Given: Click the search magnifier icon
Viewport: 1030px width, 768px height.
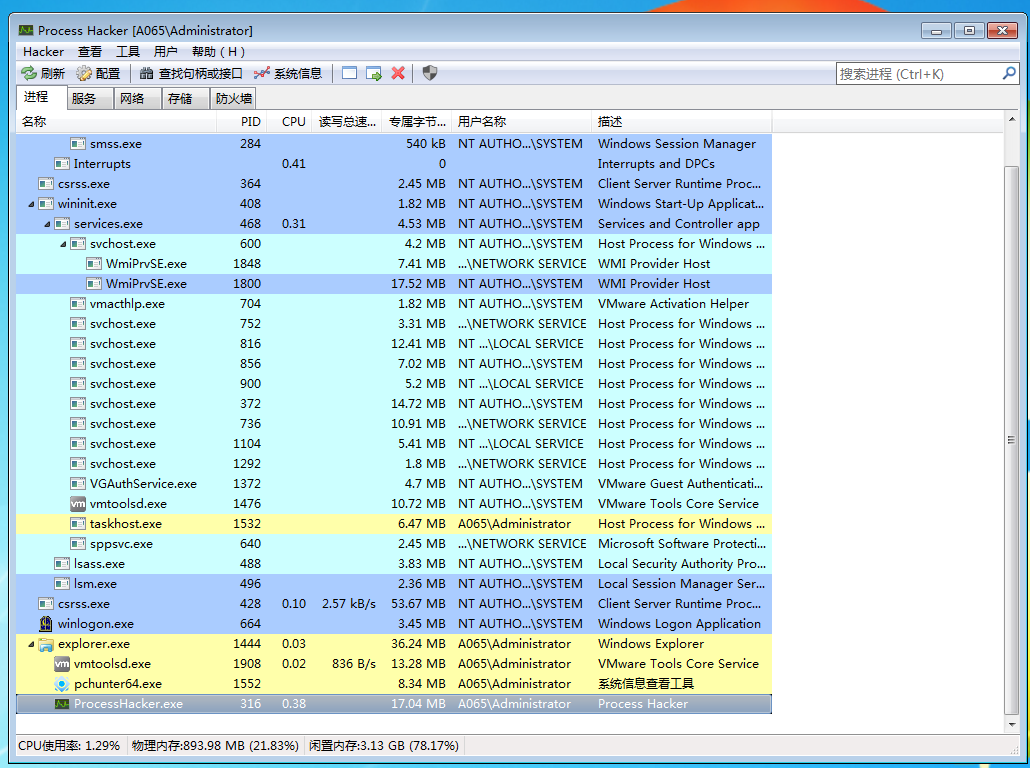Looking at the screenshot, I should click(1009, 74).
